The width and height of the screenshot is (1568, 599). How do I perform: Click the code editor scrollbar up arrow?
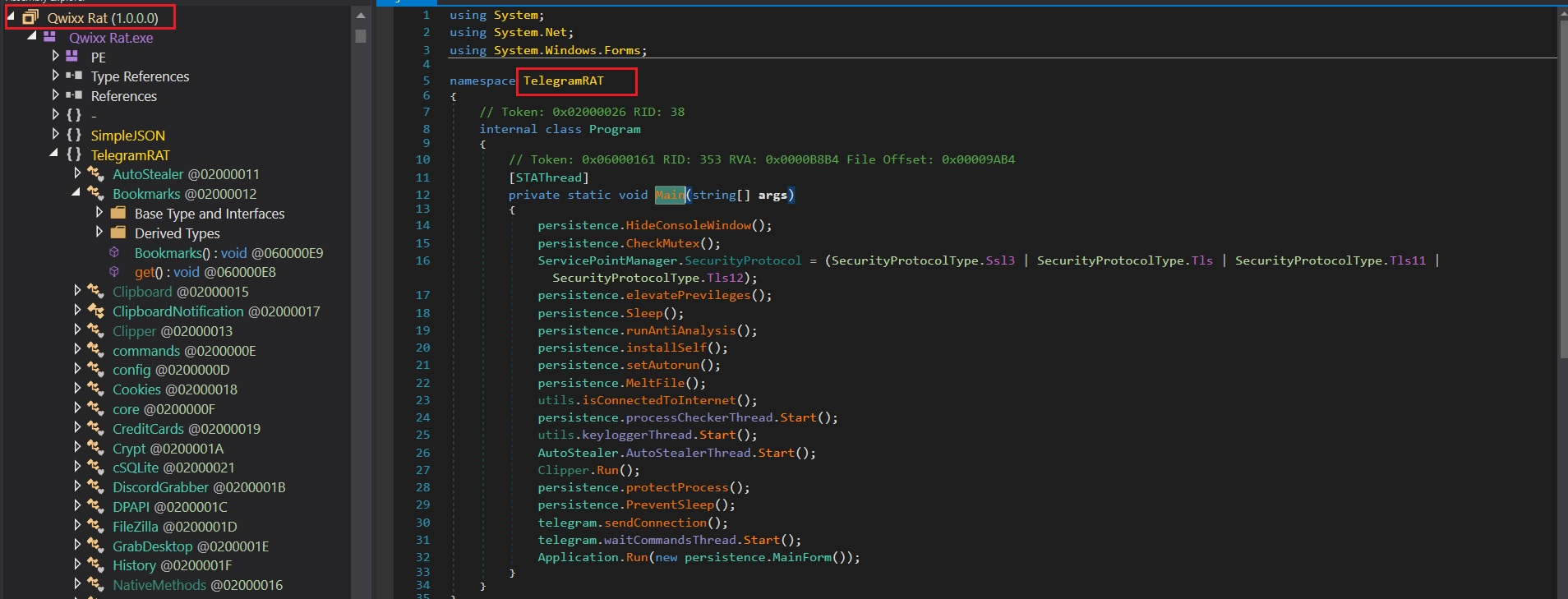[x=1562, y=12]
